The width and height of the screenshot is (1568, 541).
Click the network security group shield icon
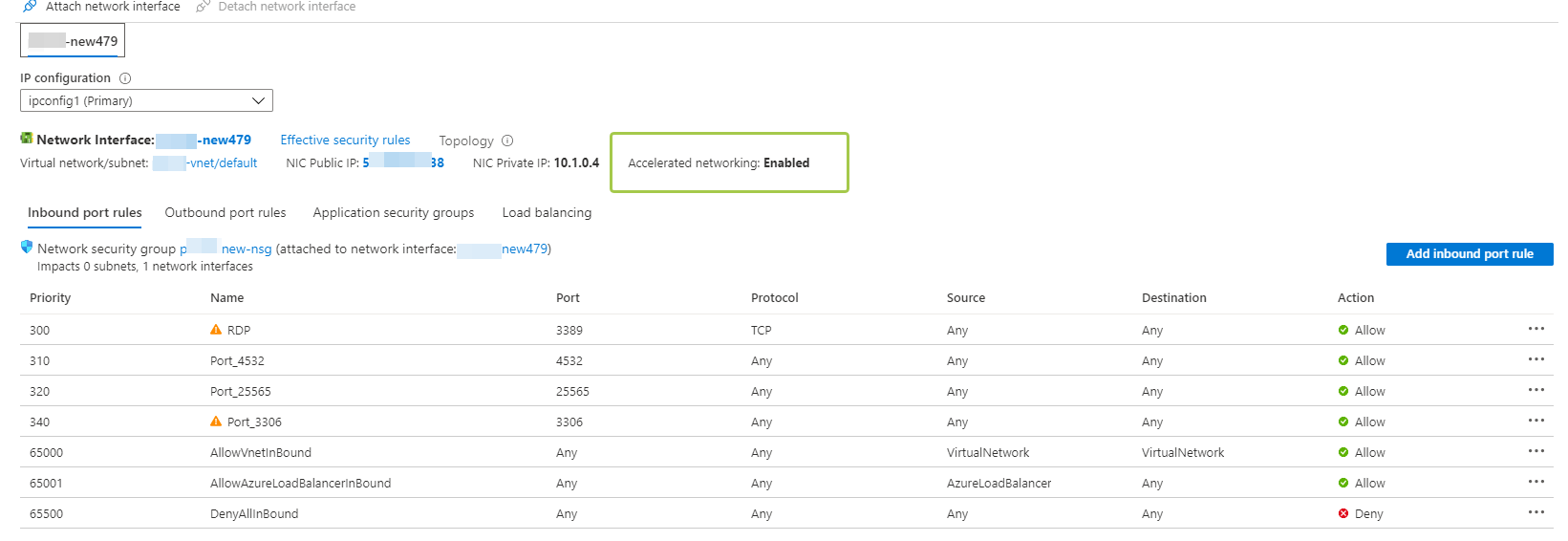click(27, 248)
